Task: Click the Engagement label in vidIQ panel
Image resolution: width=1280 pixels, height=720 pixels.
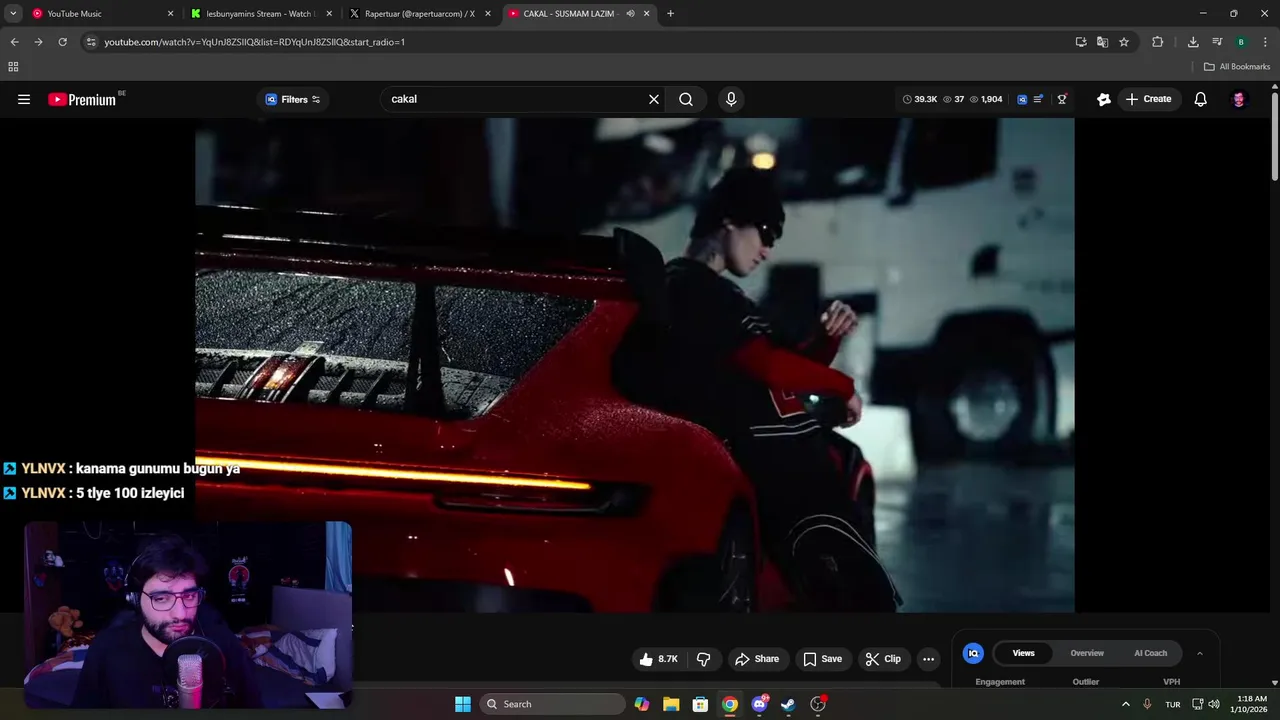Action: click(x=1000, y=682)
